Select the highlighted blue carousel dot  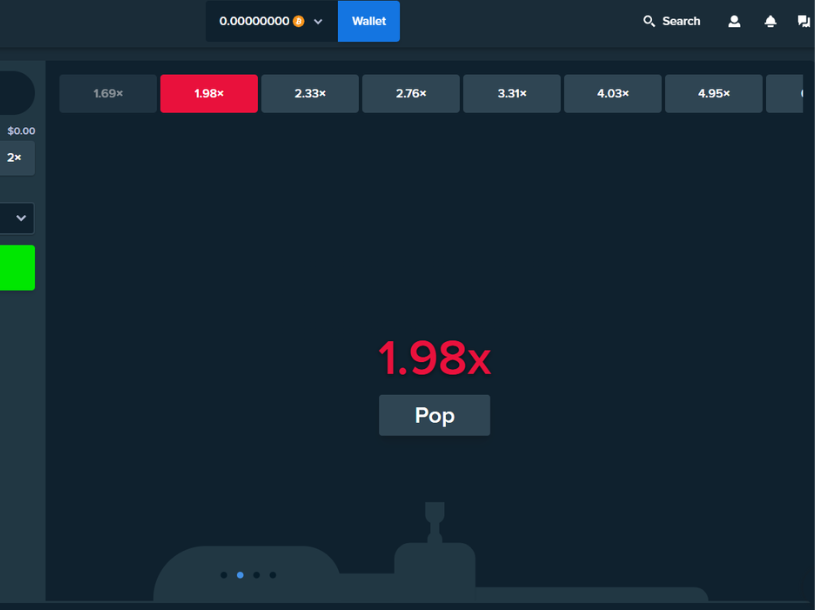(240, 575)
